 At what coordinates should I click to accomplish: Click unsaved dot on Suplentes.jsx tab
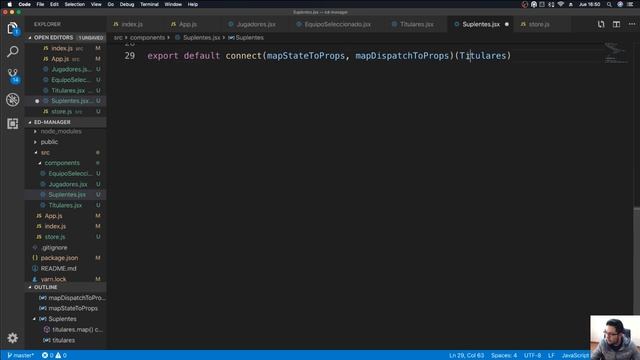tap(507, 24)
